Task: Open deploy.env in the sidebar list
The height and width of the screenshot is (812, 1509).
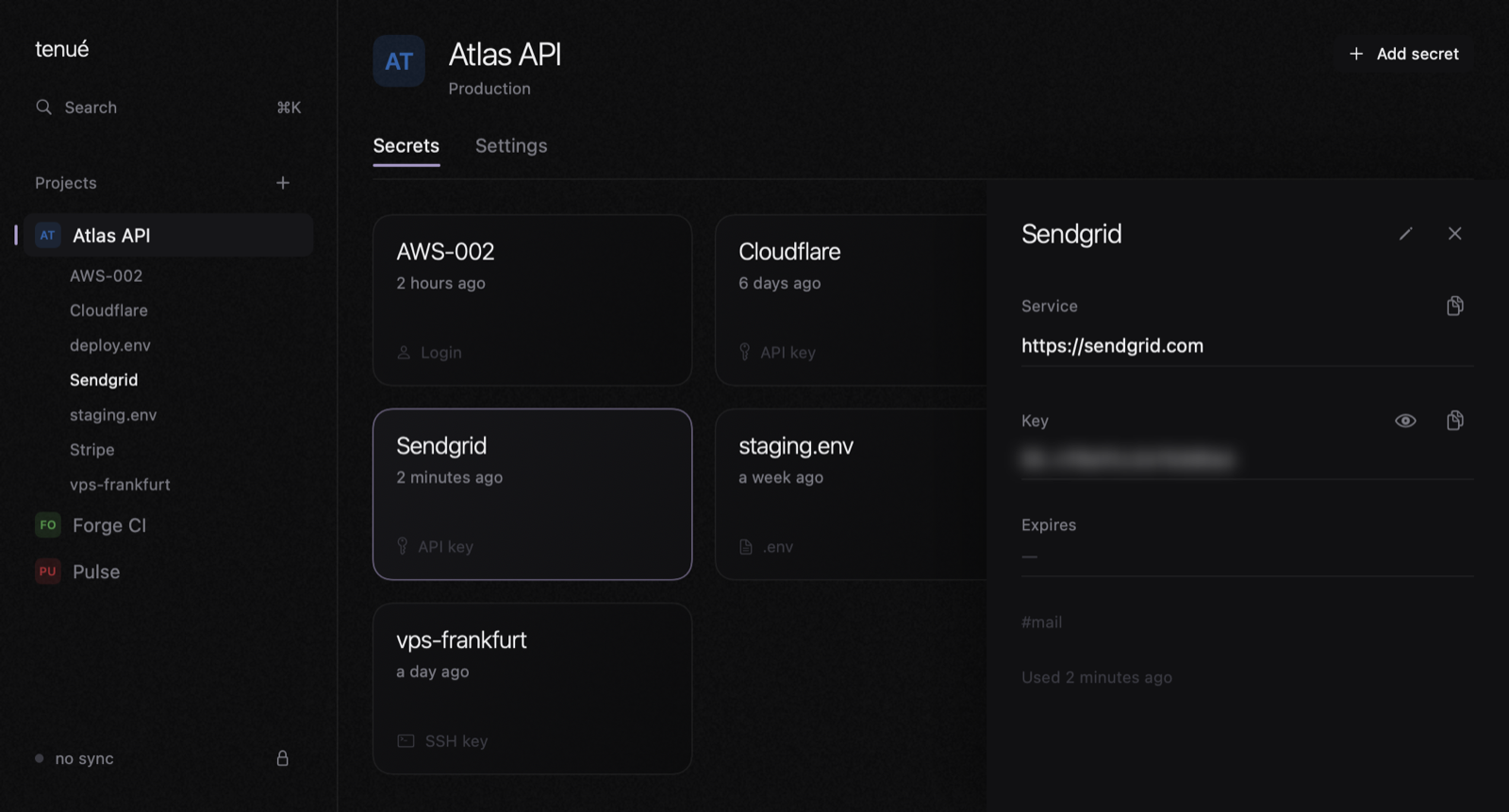Action: 110,346
